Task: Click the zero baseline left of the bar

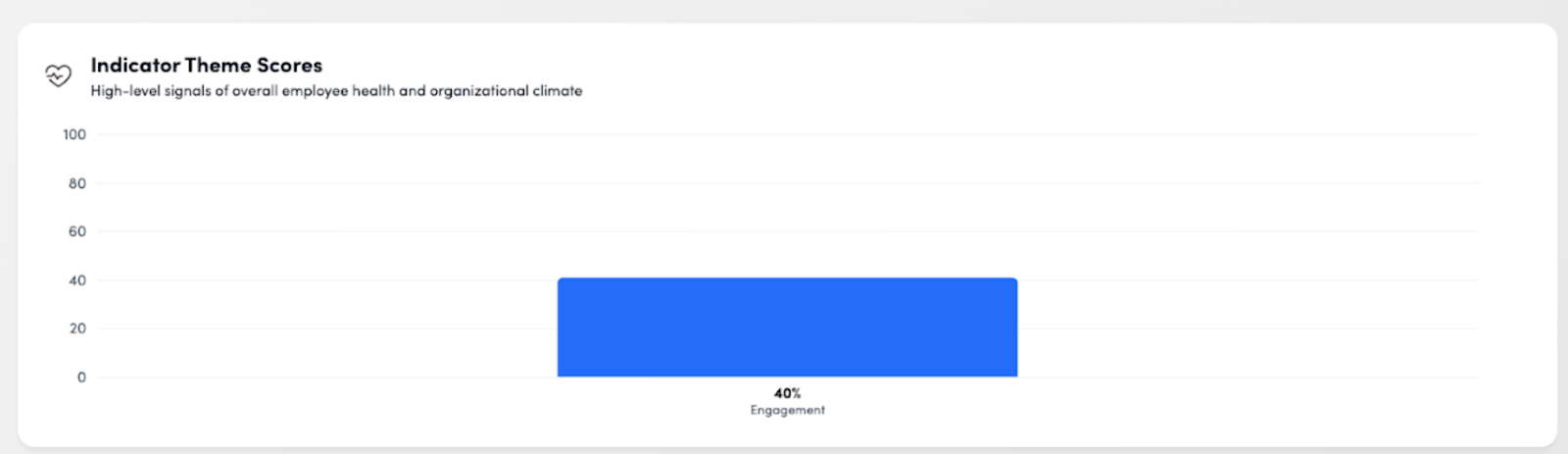Action: pyautogui.click(x=323, y=377)
